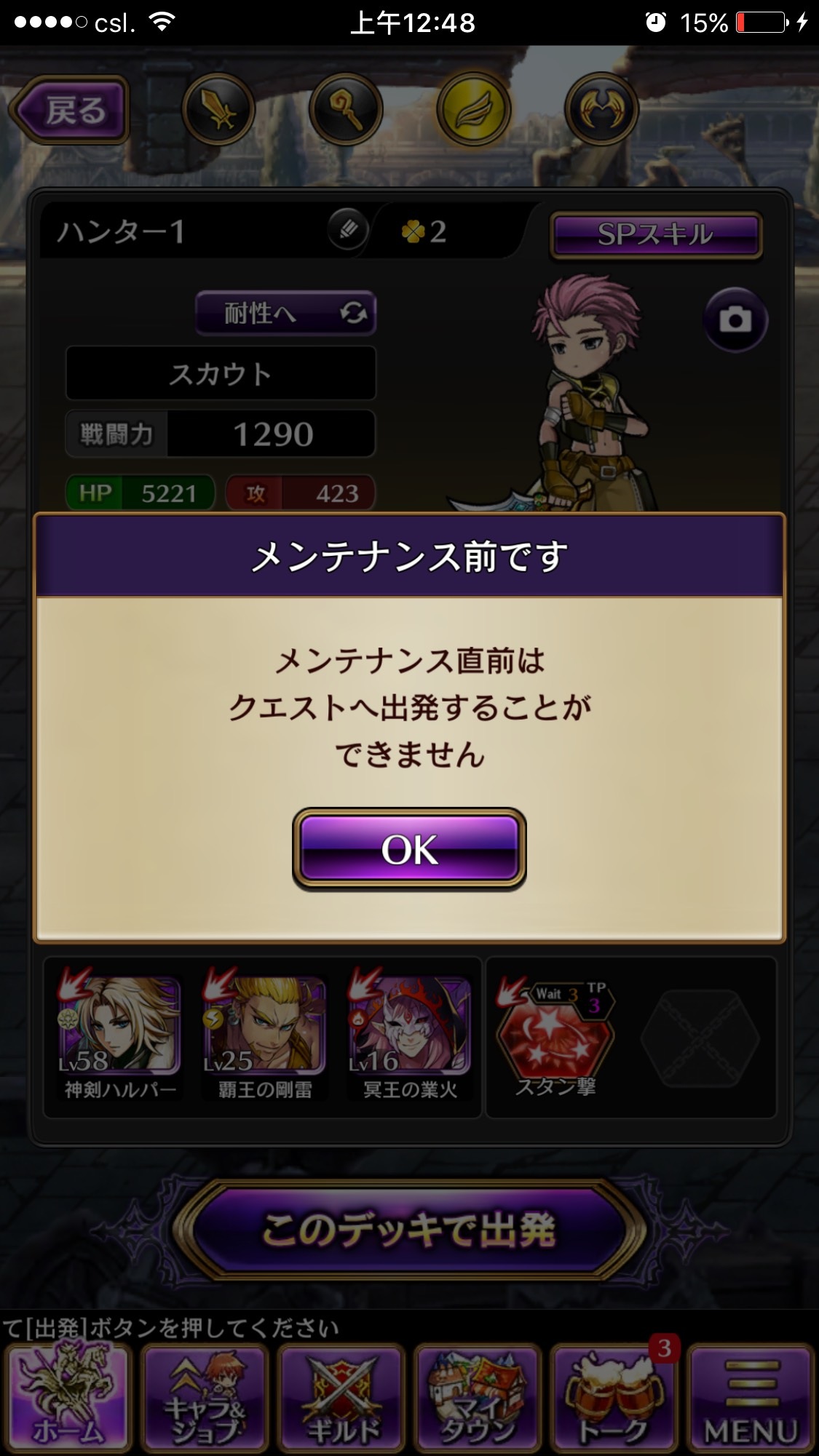Viewport: 819px width, 1456px height.
Task: Select the staff deck tab icon
Action: tap(347, 110)
